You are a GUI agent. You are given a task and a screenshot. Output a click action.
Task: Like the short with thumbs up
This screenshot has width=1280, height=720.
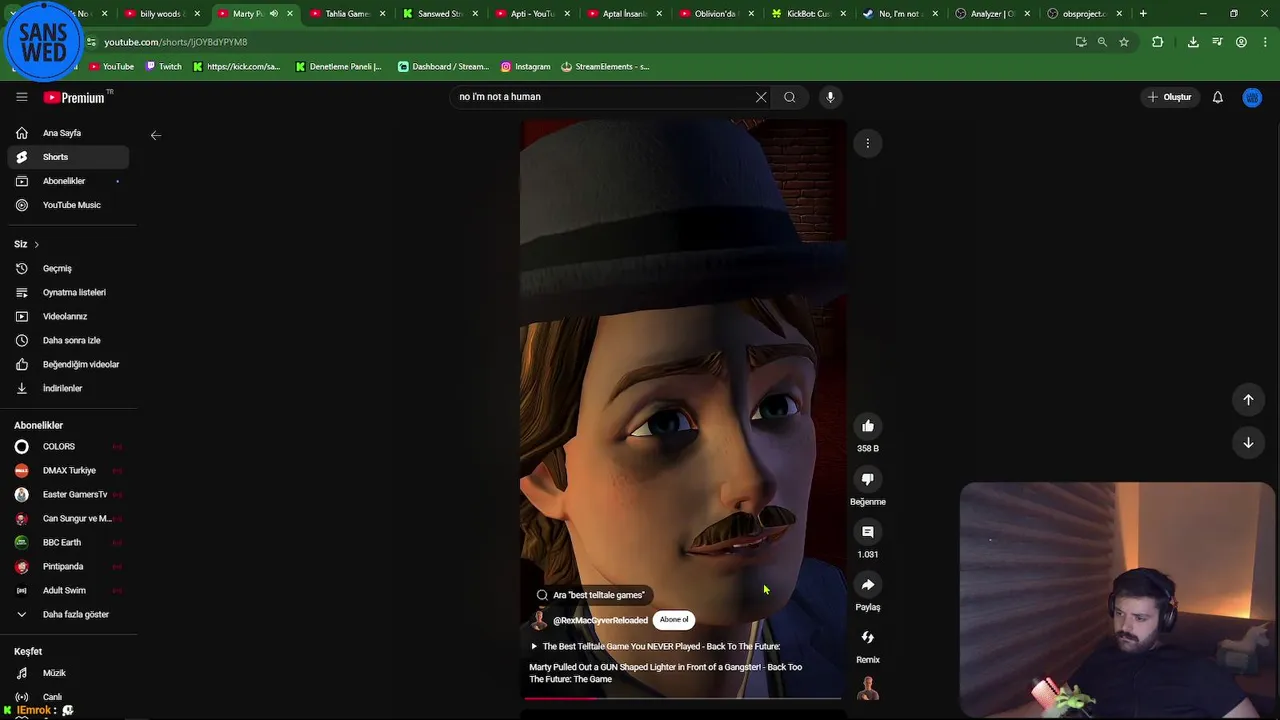point(868,426)
